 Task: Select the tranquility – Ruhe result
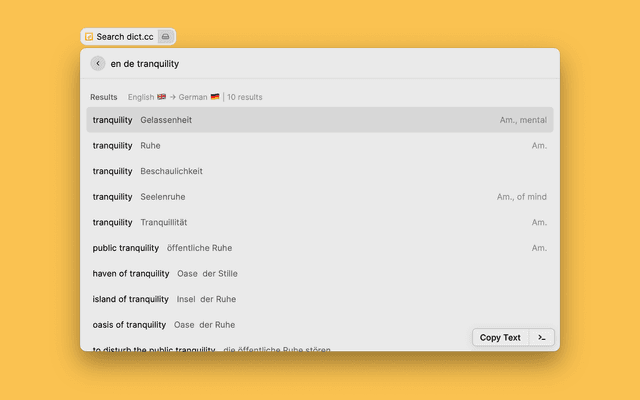pyautogui.click(x=319, y=146)
